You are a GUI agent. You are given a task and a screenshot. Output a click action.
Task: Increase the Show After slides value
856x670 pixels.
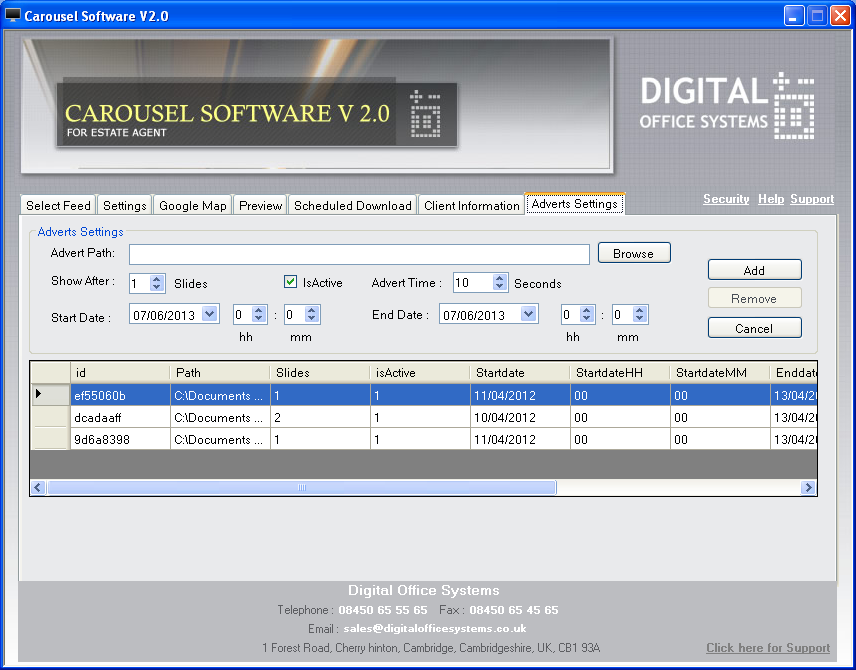pos(157,279)
